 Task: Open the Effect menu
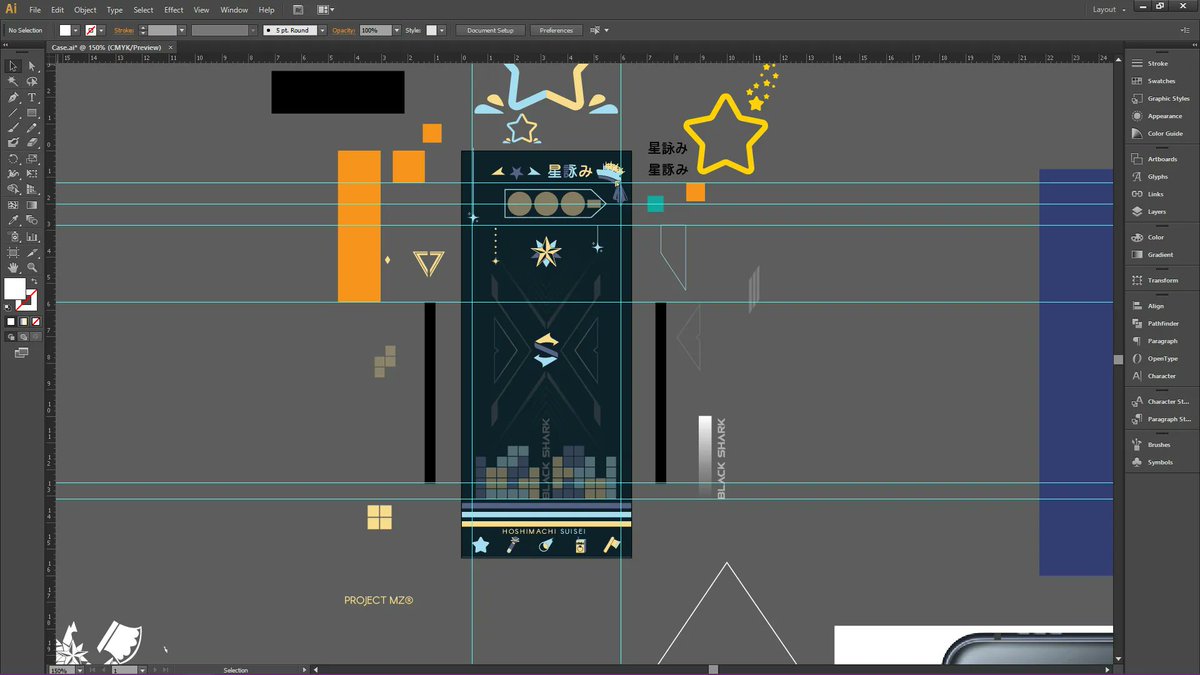(x=174, y=9)
